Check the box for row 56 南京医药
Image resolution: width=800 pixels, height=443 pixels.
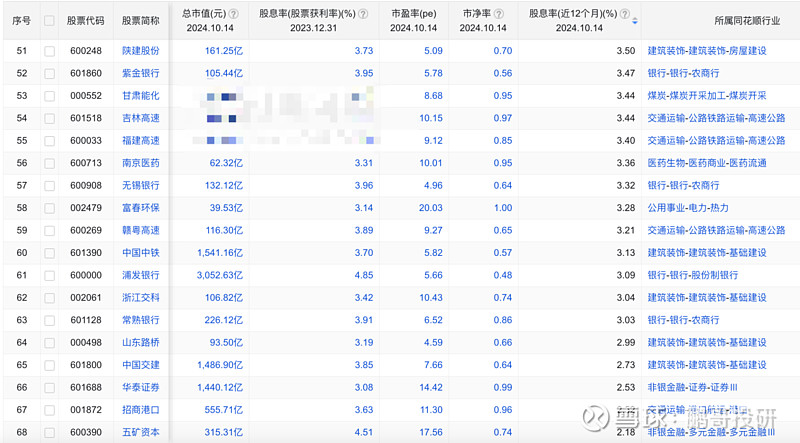click(x=49, y=163)
